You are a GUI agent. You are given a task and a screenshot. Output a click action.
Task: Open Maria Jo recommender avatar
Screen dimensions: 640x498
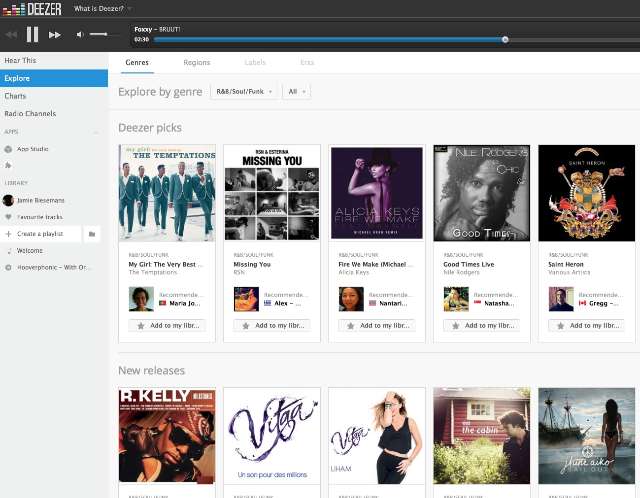pyautogui.click(x=141, y=299)
